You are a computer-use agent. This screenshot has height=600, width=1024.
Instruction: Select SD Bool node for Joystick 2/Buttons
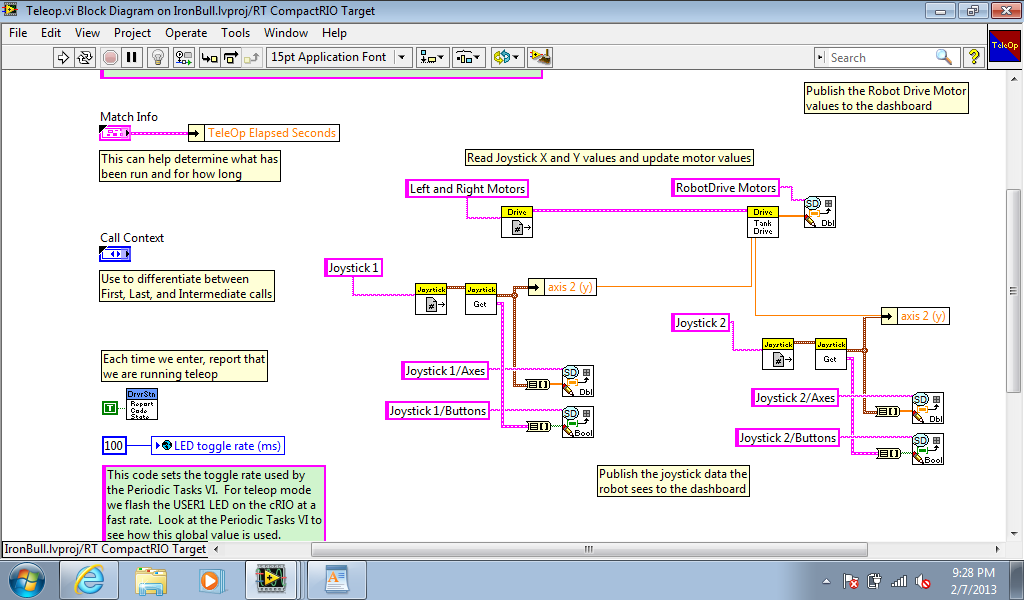928,449
